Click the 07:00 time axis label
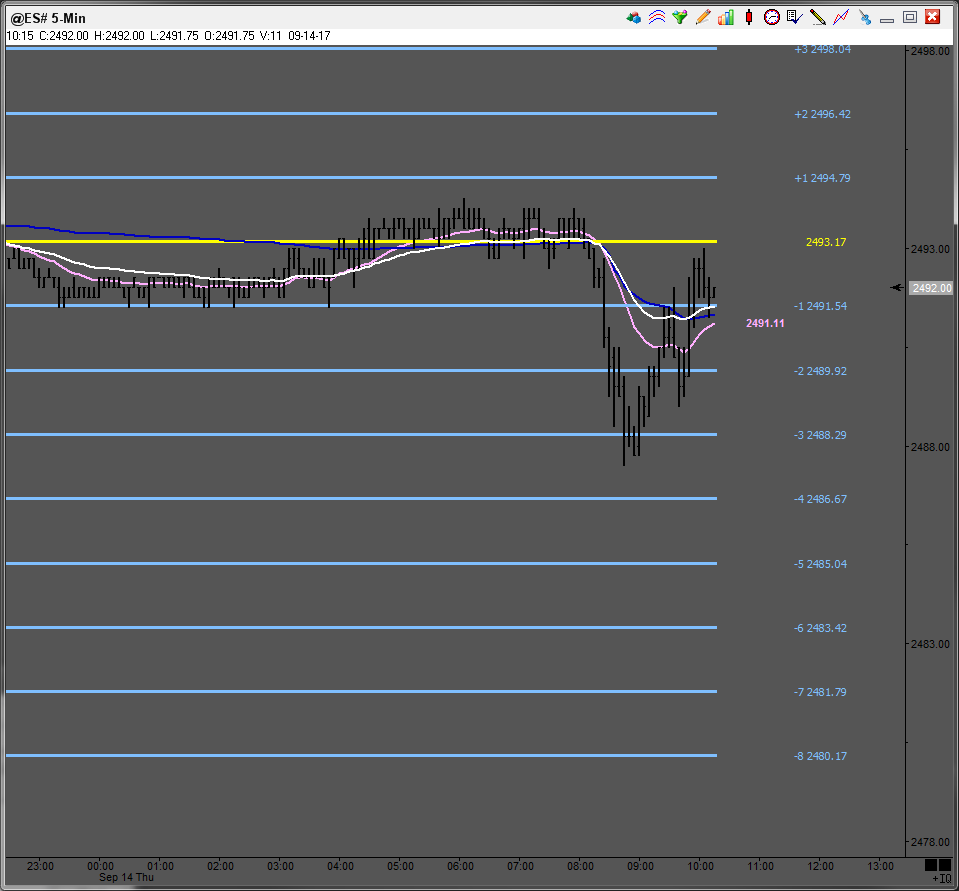Viewport: 959px width, 891px height. click(x=520, y=867)
